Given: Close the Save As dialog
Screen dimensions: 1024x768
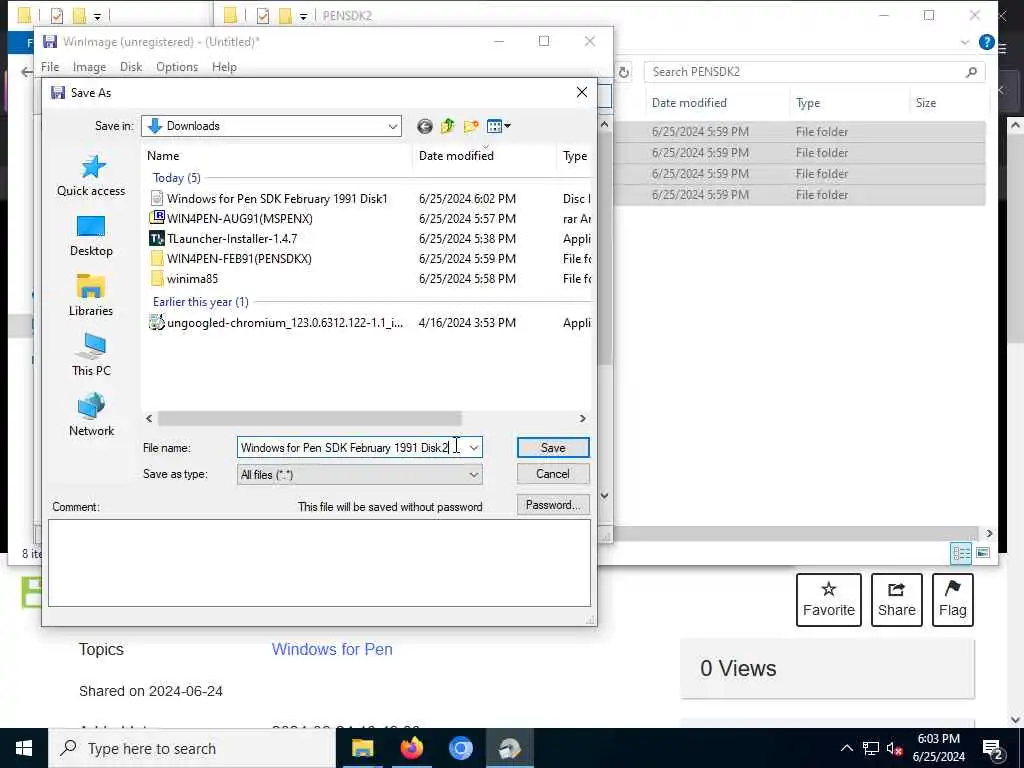Looking at the screenshot, I should click(581, 92).
